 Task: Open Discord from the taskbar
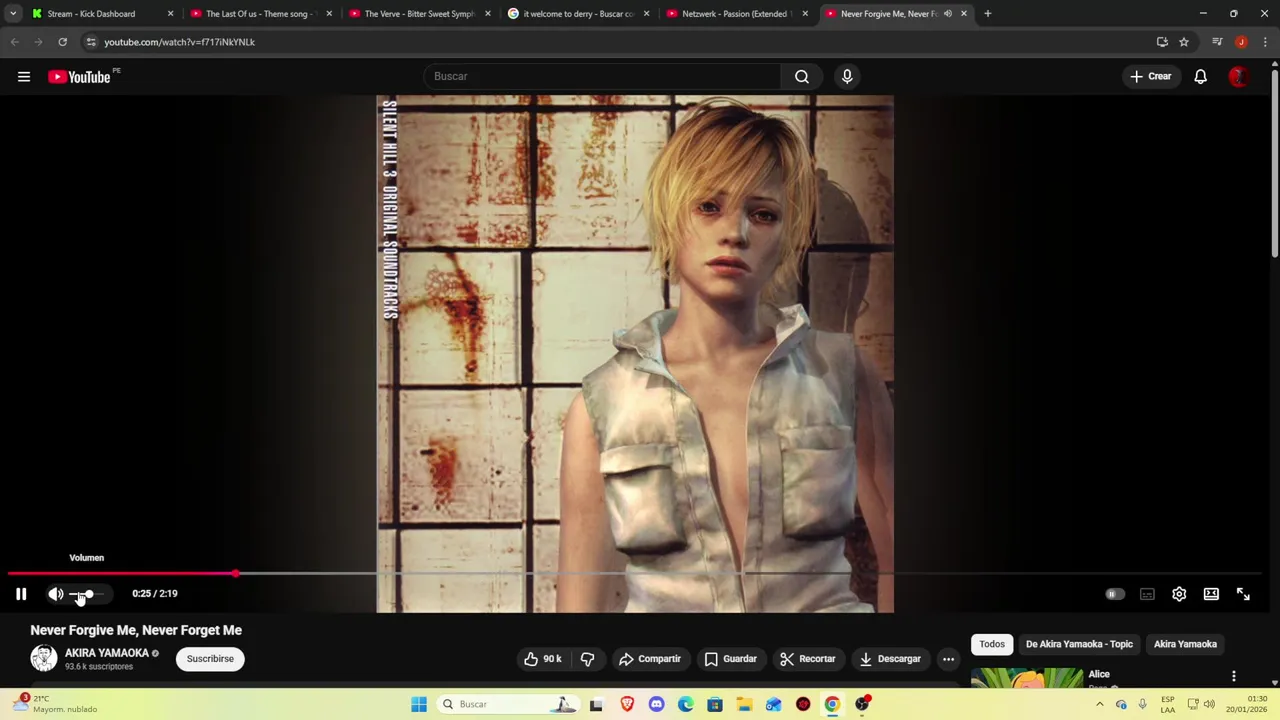(x=656, y=704)
